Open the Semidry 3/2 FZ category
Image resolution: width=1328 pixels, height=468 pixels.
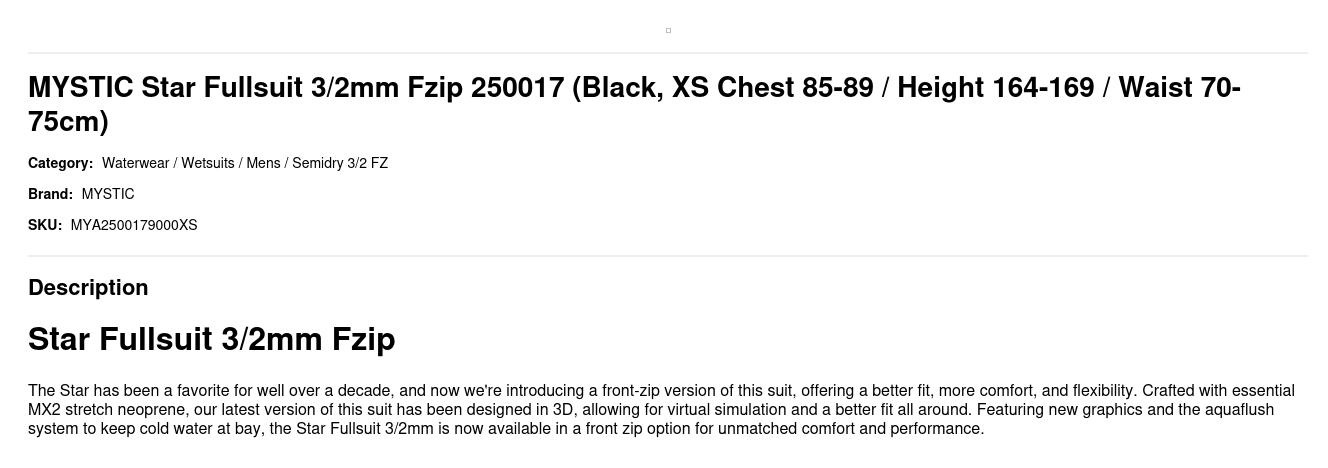pos(340,163)
